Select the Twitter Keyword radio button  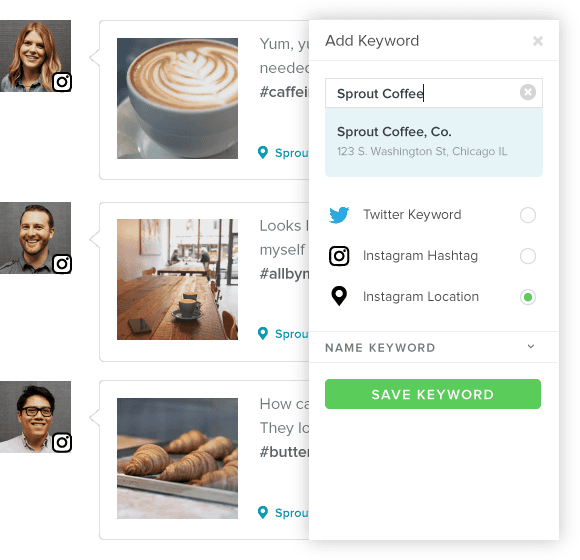tap(528, 215)
